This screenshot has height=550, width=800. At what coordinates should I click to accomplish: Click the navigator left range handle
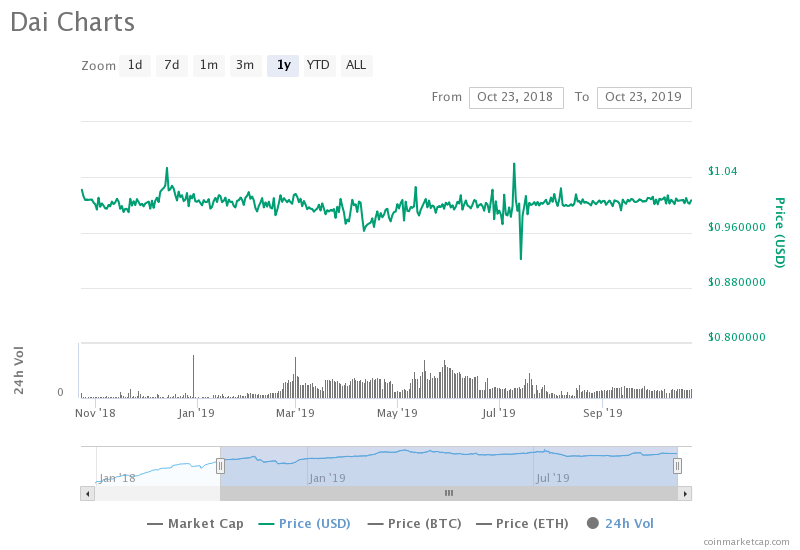pyautogui.click(x=220, y=466)
